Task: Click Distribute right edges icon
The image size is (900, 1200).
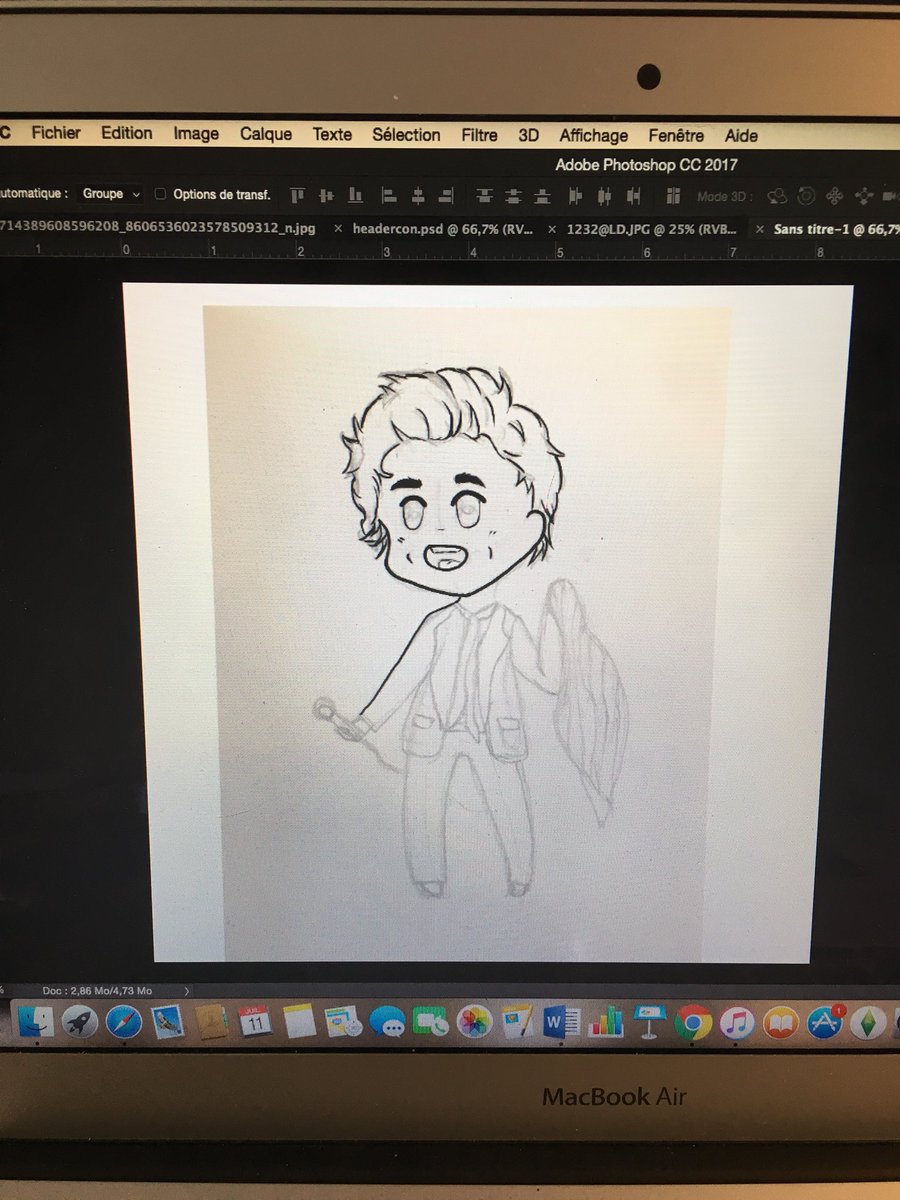Action: 632,196
